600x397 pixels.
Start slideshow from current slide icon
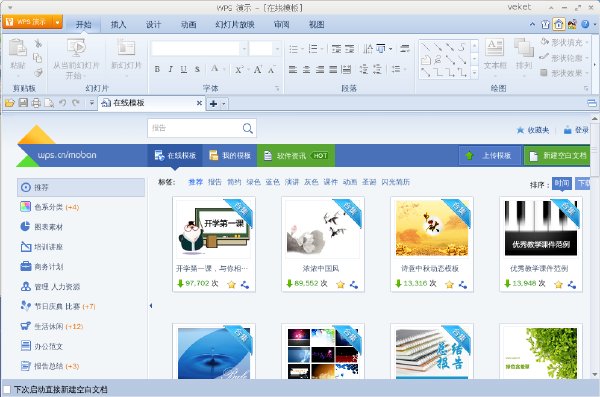[76, 48]
